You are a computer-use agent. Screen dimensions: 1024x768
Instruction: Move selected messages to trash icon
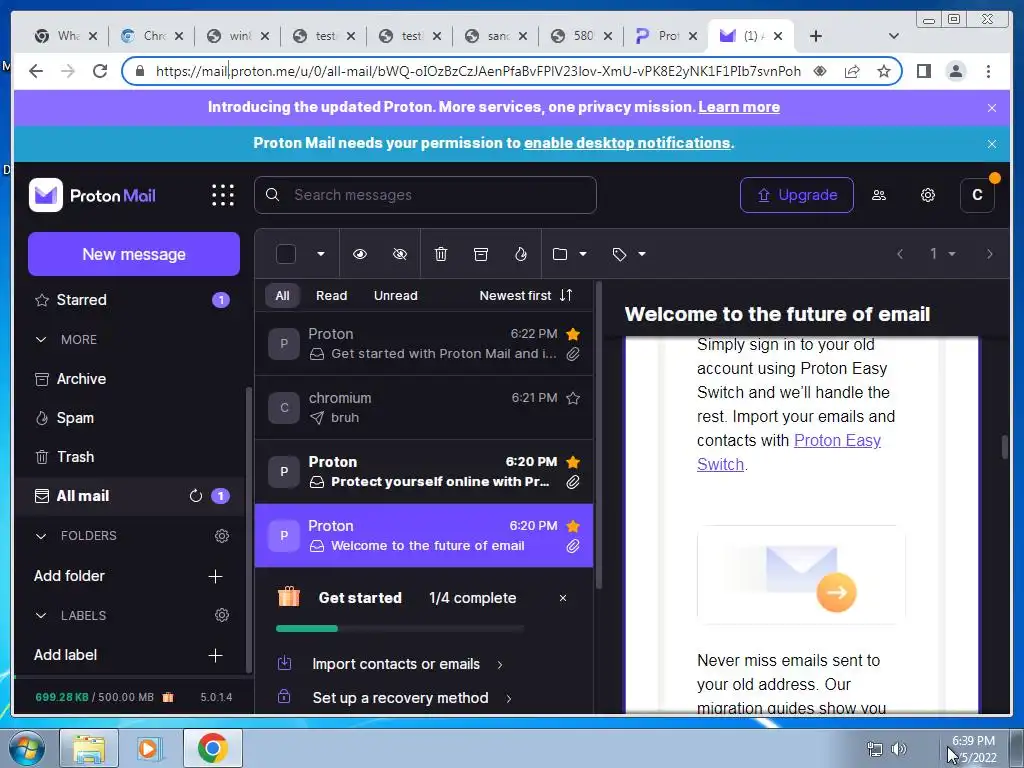pos(441,254)
